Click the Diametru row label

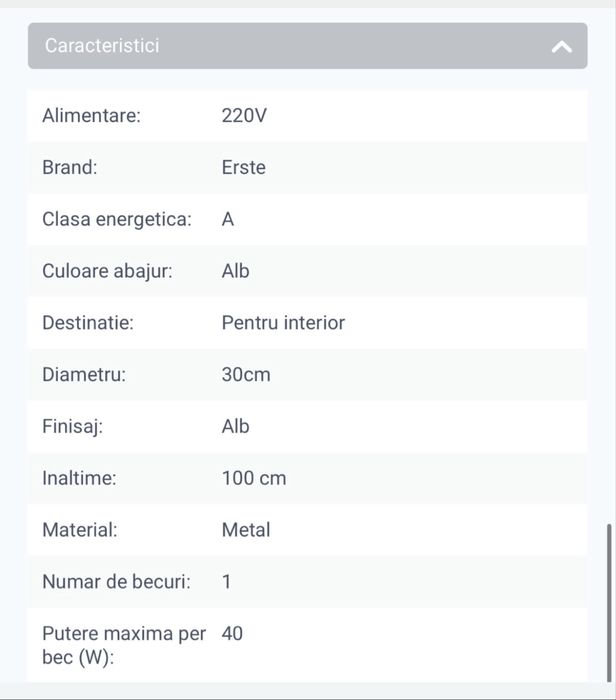pyautogui.click(x=84, y=375)
